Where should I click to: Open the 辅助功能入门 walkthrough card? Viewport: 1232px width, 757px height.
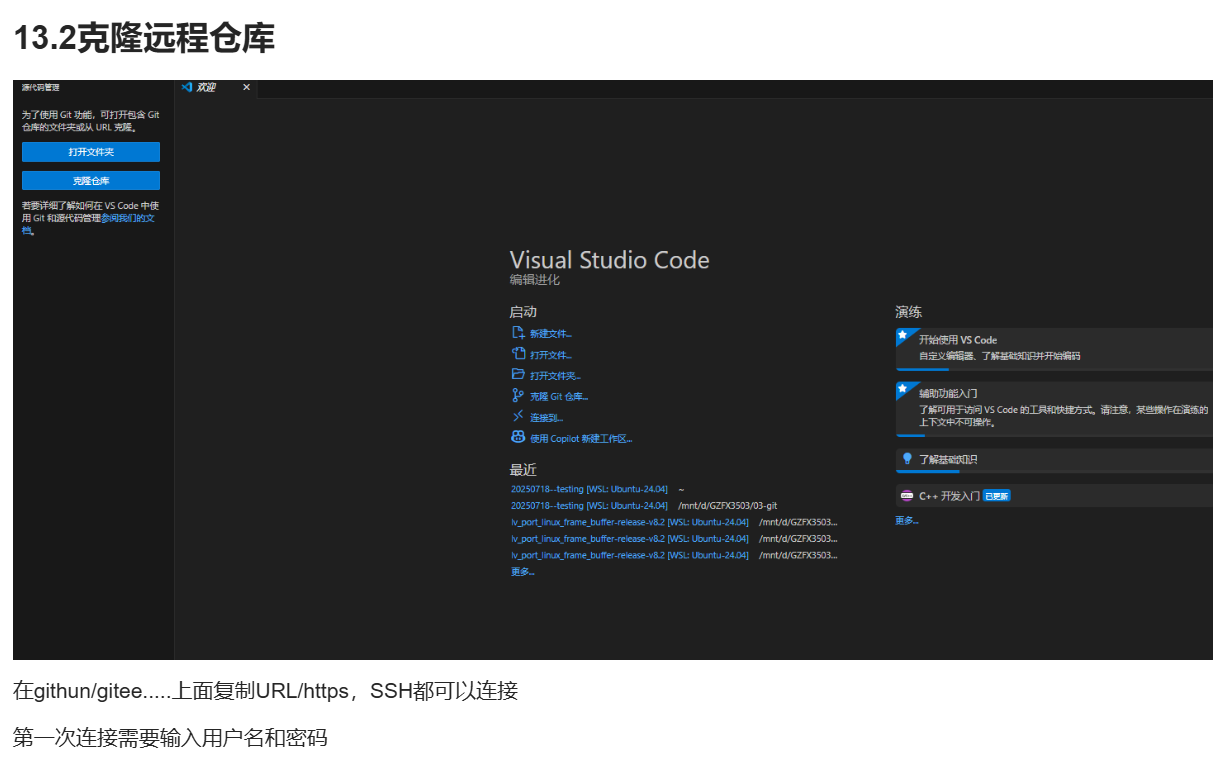pos(1054,408)
